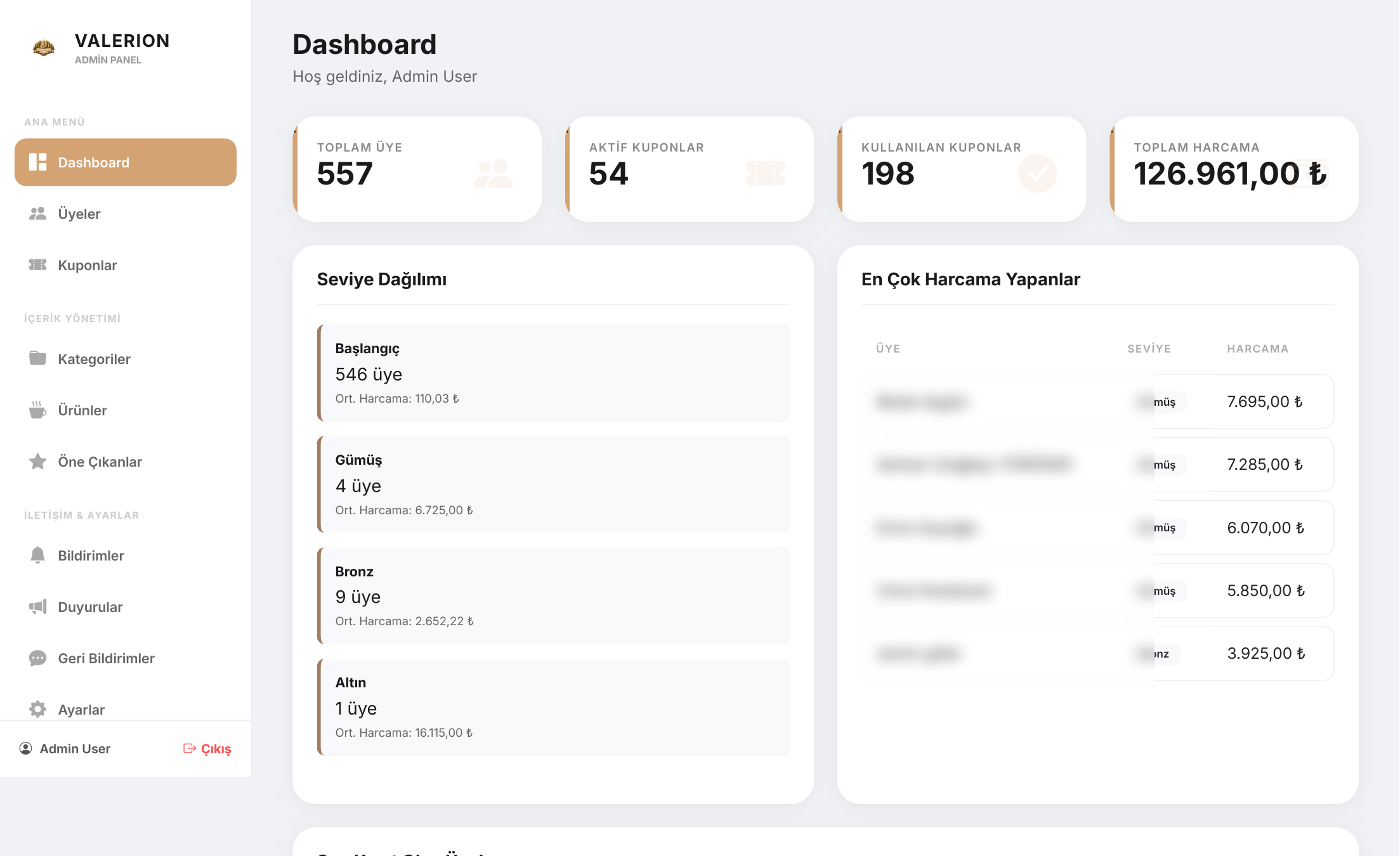Click the 5.850,00 ₺ spending value

click(x=1266, y=590)
